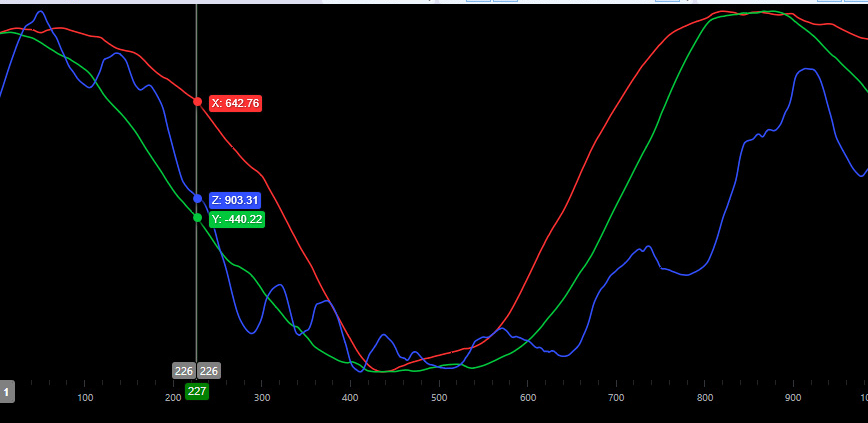This screenshot has height=423, width=868.
Task: Click frame 800 on the timeline ruler
Action: click(705, 398)
